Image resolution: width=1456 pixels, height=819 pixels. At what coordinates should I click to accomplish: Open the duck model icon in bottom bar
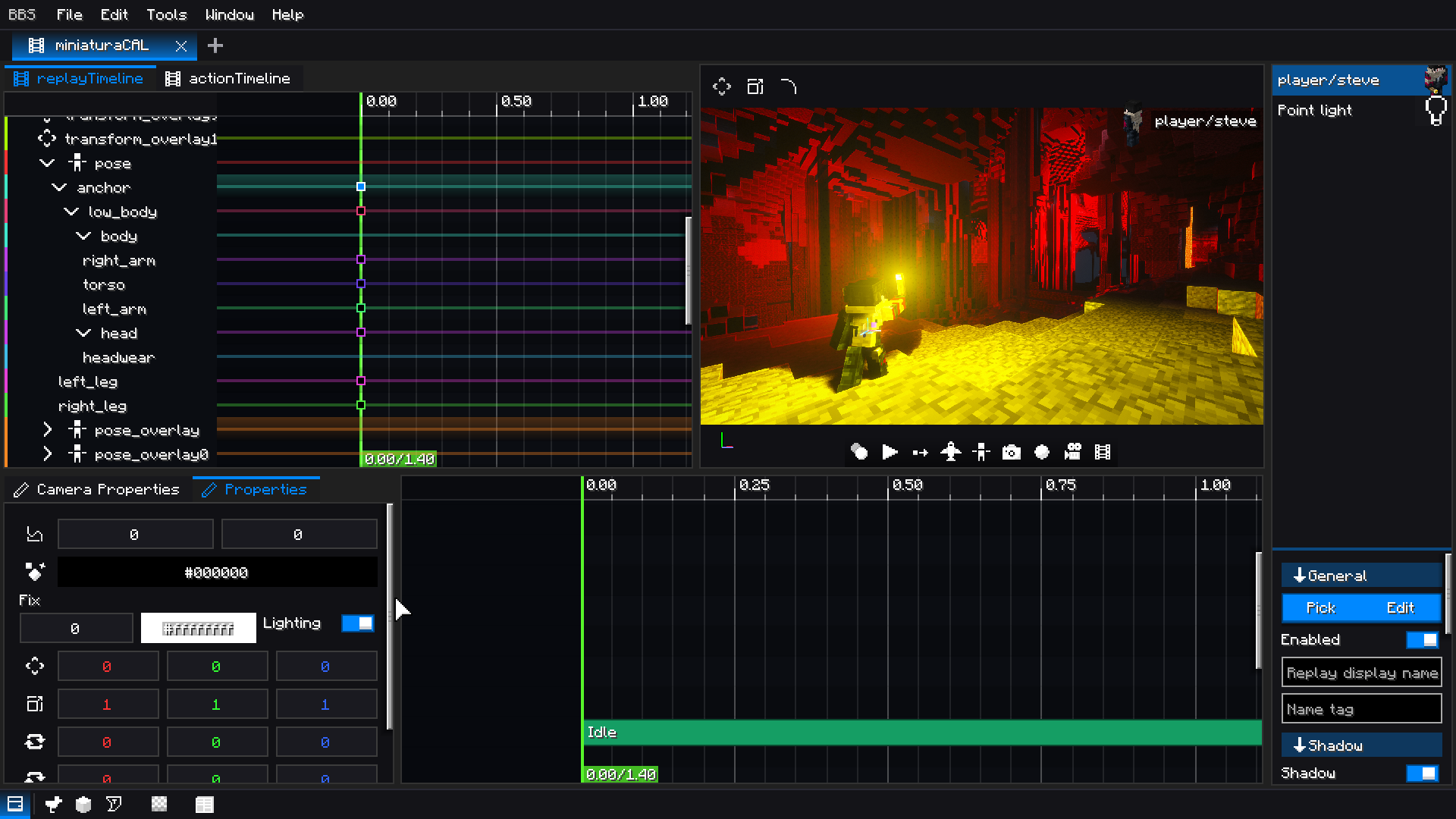pyautogui.click(x=53, y=805)
